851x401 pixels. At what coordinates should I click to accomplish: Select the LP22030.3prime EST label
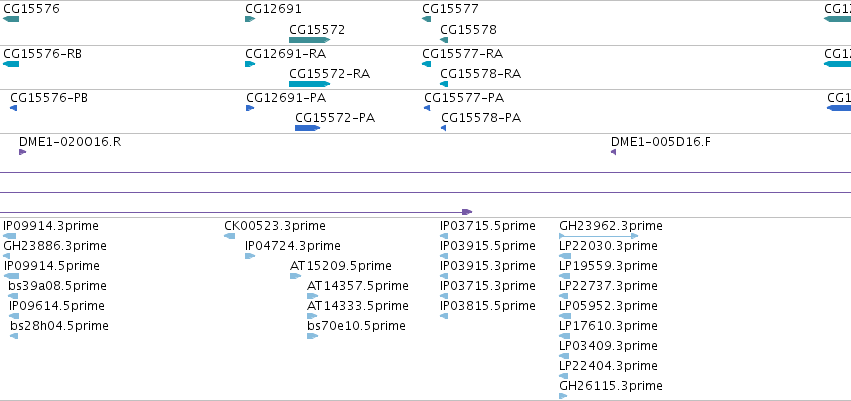608,246
